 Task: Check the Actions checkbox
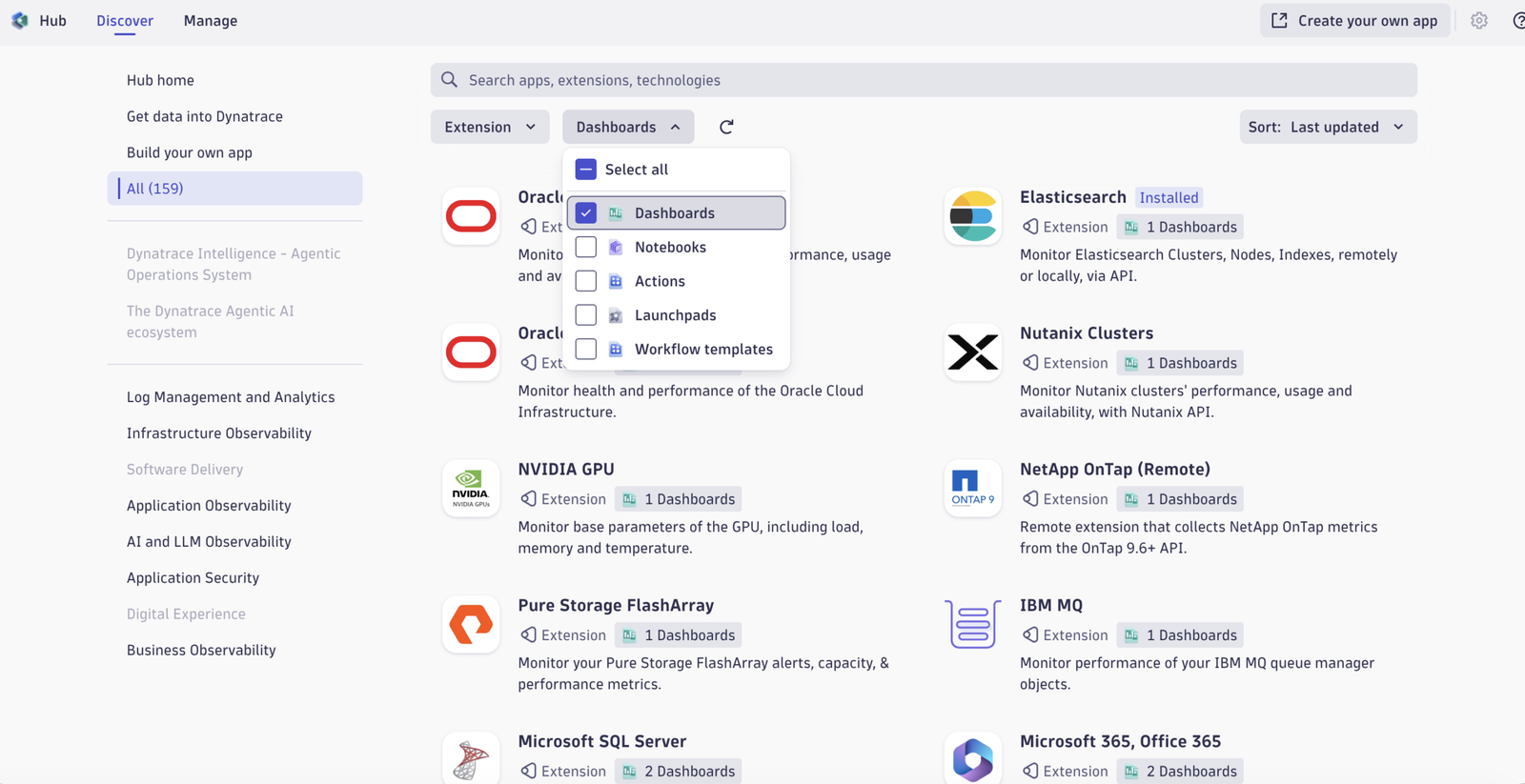coord(586,281)
